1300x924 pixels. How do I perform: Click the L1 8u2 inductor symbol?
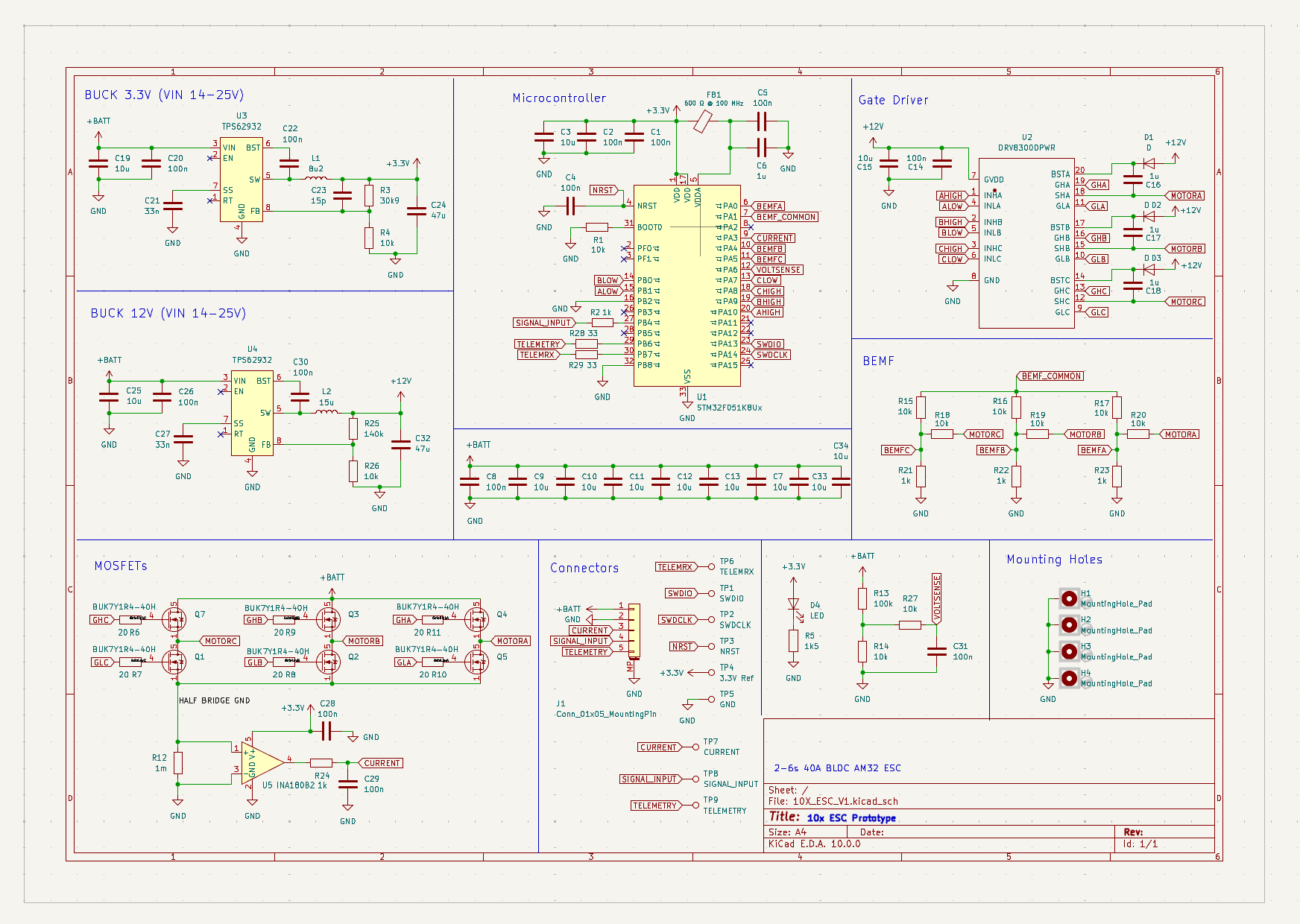[x=316, y=178]
